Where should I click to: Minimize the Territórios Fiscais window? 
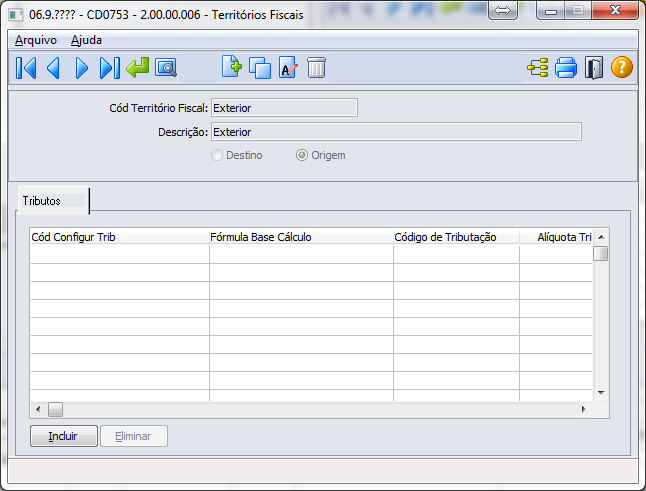pyautogui.click(x=551, y=10)
